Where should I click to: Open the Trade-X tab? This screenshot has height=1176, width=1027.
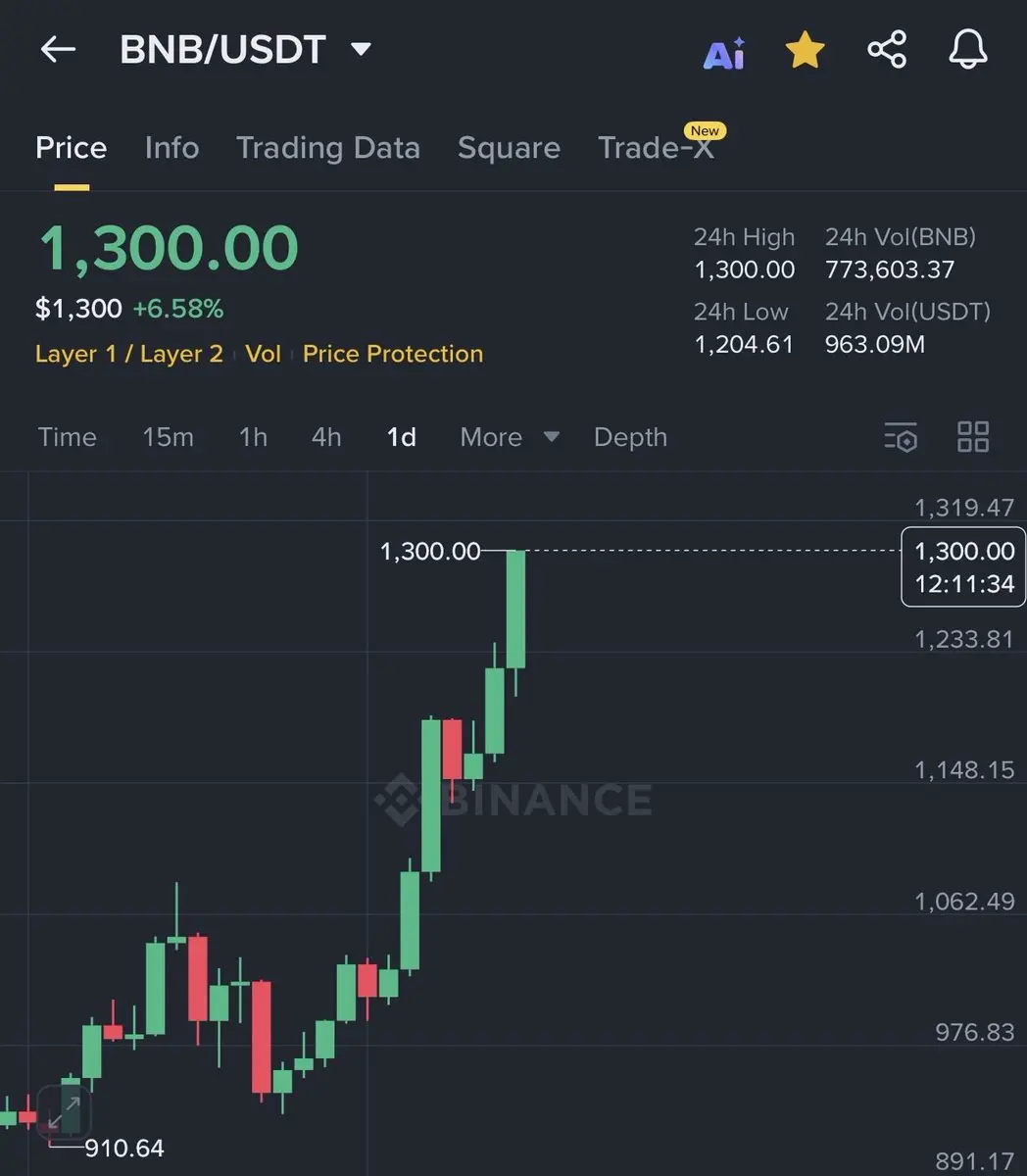656,148
